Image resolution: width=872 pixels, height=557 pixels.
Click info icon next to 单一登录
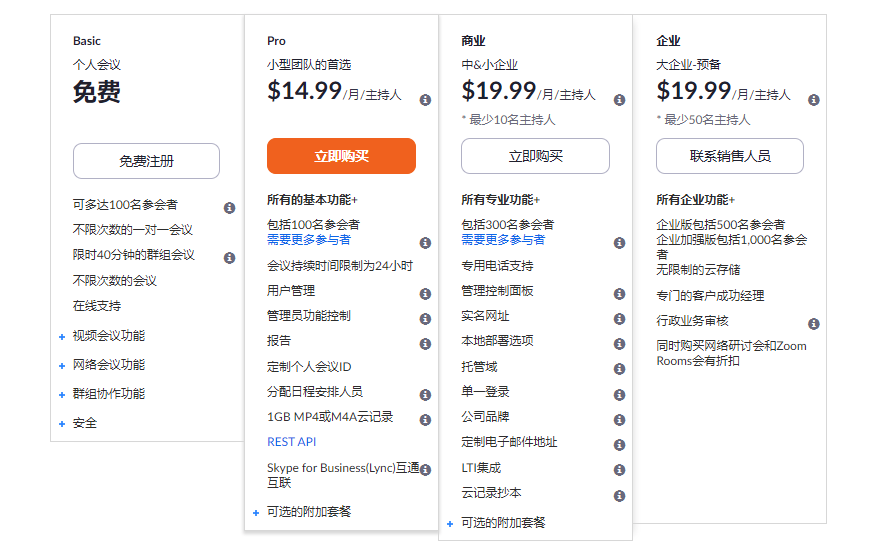619,395
